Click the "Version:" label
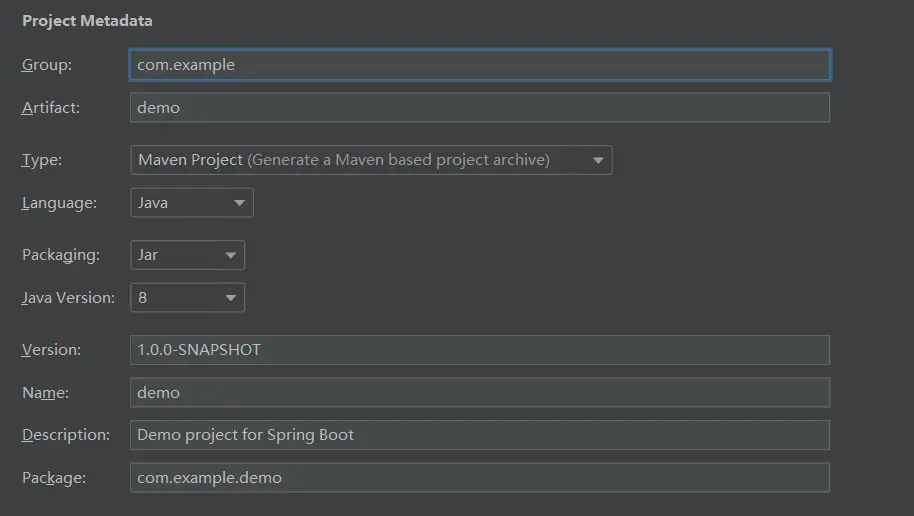The image size is (914, 516). (x=51, y=350)
